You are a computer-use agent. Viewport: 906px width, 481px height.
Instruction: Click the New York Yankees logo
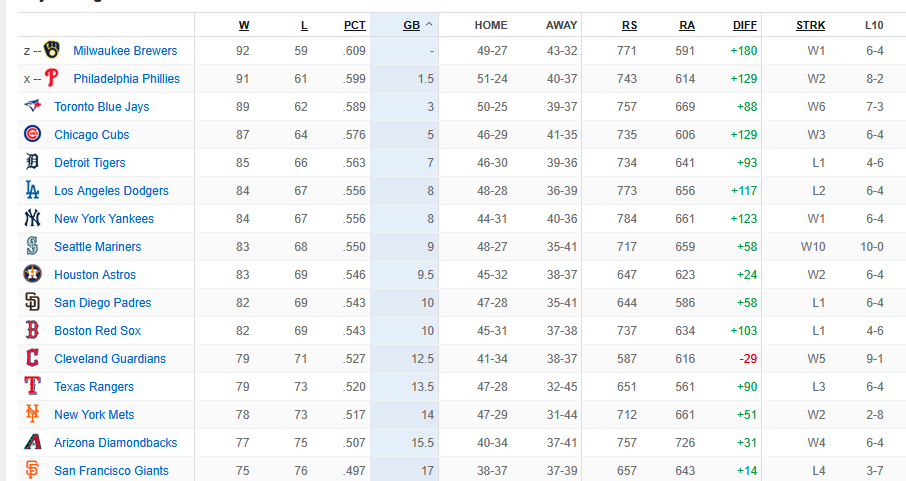32,218
